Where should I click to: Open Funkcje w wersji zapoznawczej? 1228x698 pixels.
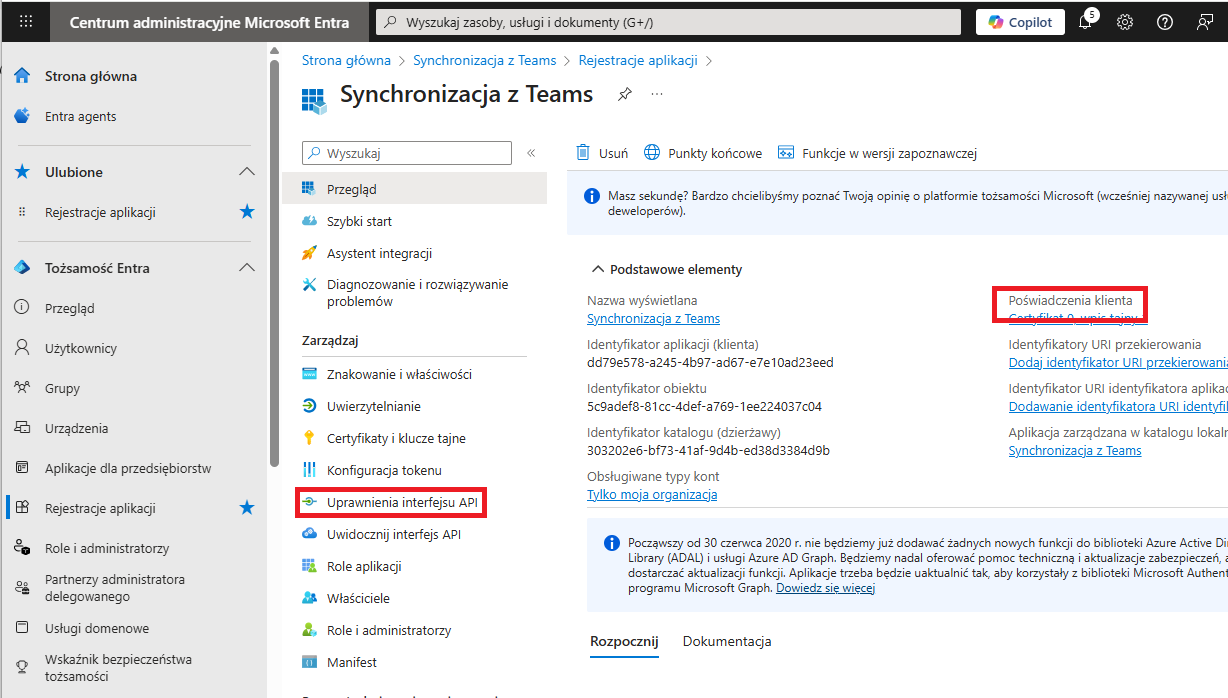[x=877, y=153]
